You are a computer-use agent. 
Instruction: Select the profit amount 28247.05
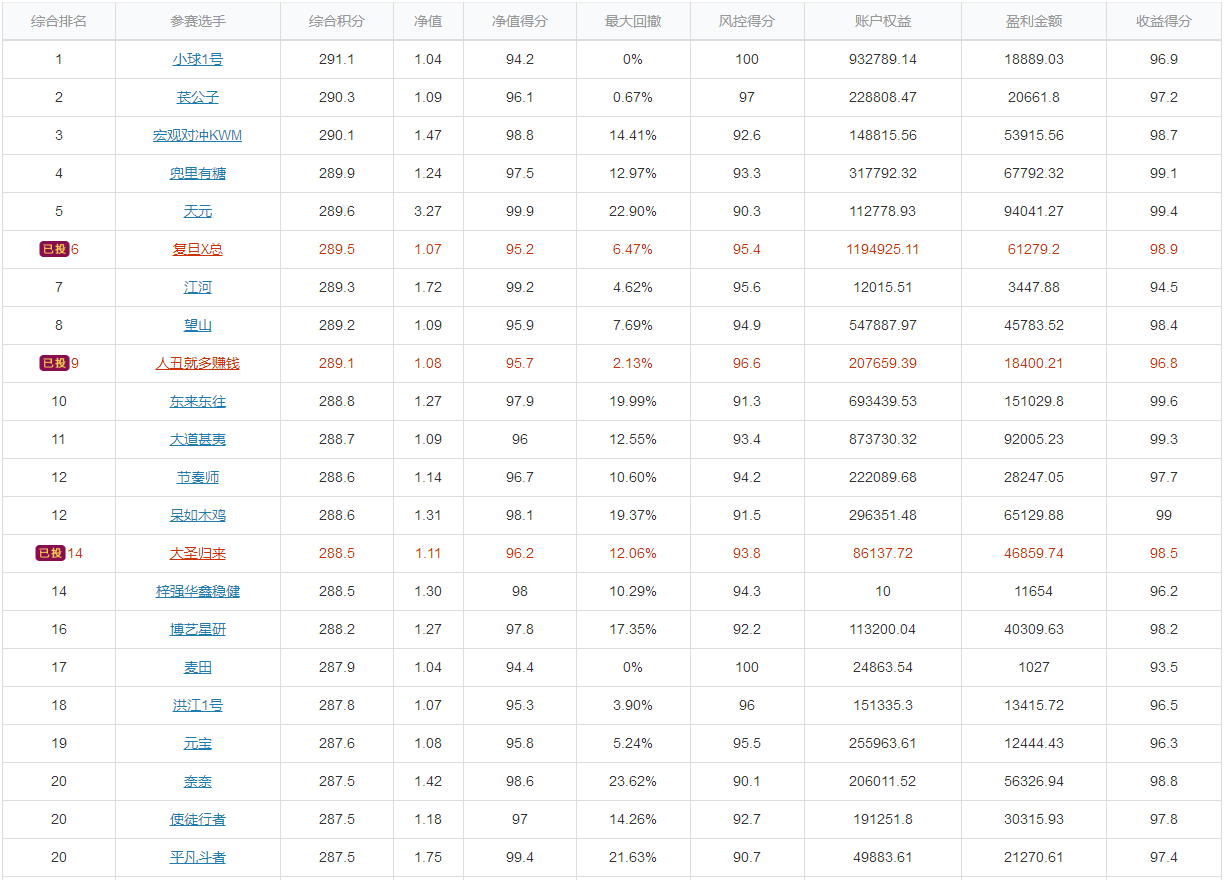1033,477
